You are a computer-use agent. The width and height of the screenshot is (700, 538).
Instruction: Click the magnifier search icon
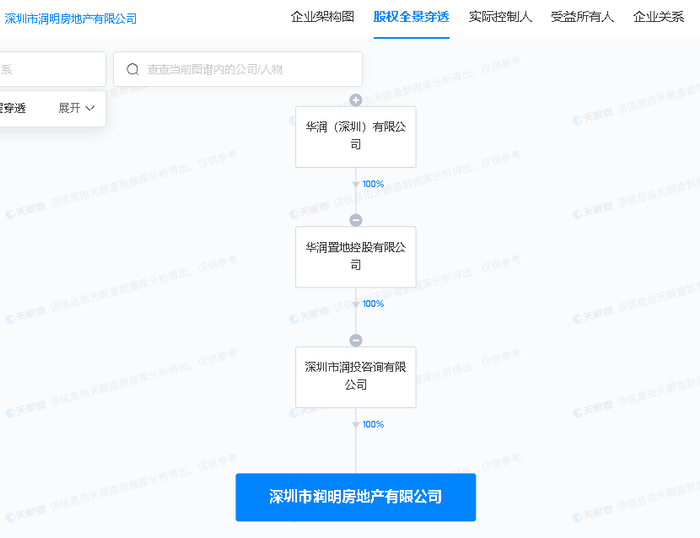click(x=133, y=69)
